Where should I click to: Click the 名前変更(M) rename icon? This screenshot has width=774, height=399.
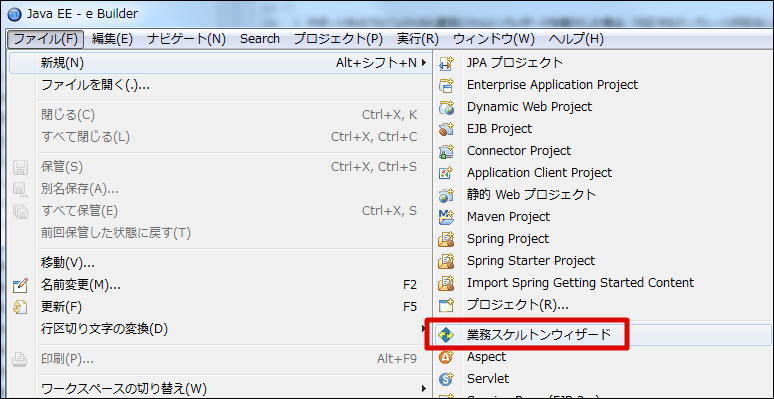click(x=20, y=285)
